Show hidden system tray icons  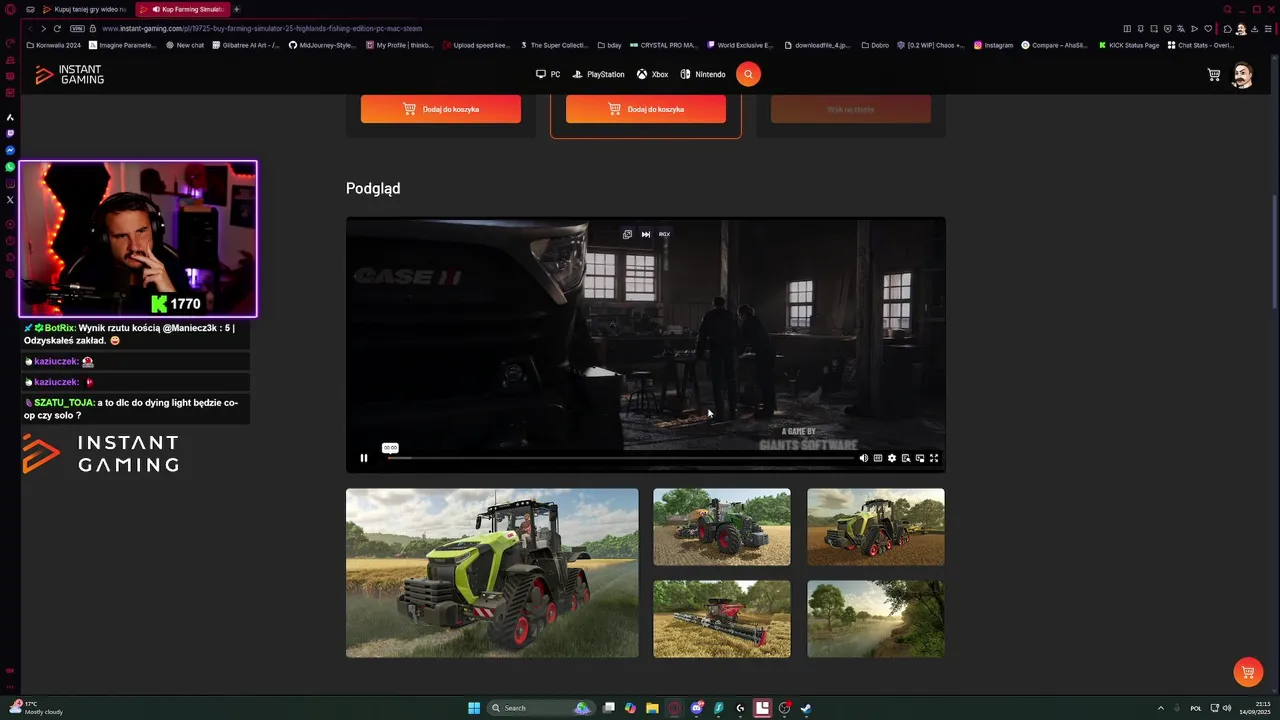(x=1161, y=708)
